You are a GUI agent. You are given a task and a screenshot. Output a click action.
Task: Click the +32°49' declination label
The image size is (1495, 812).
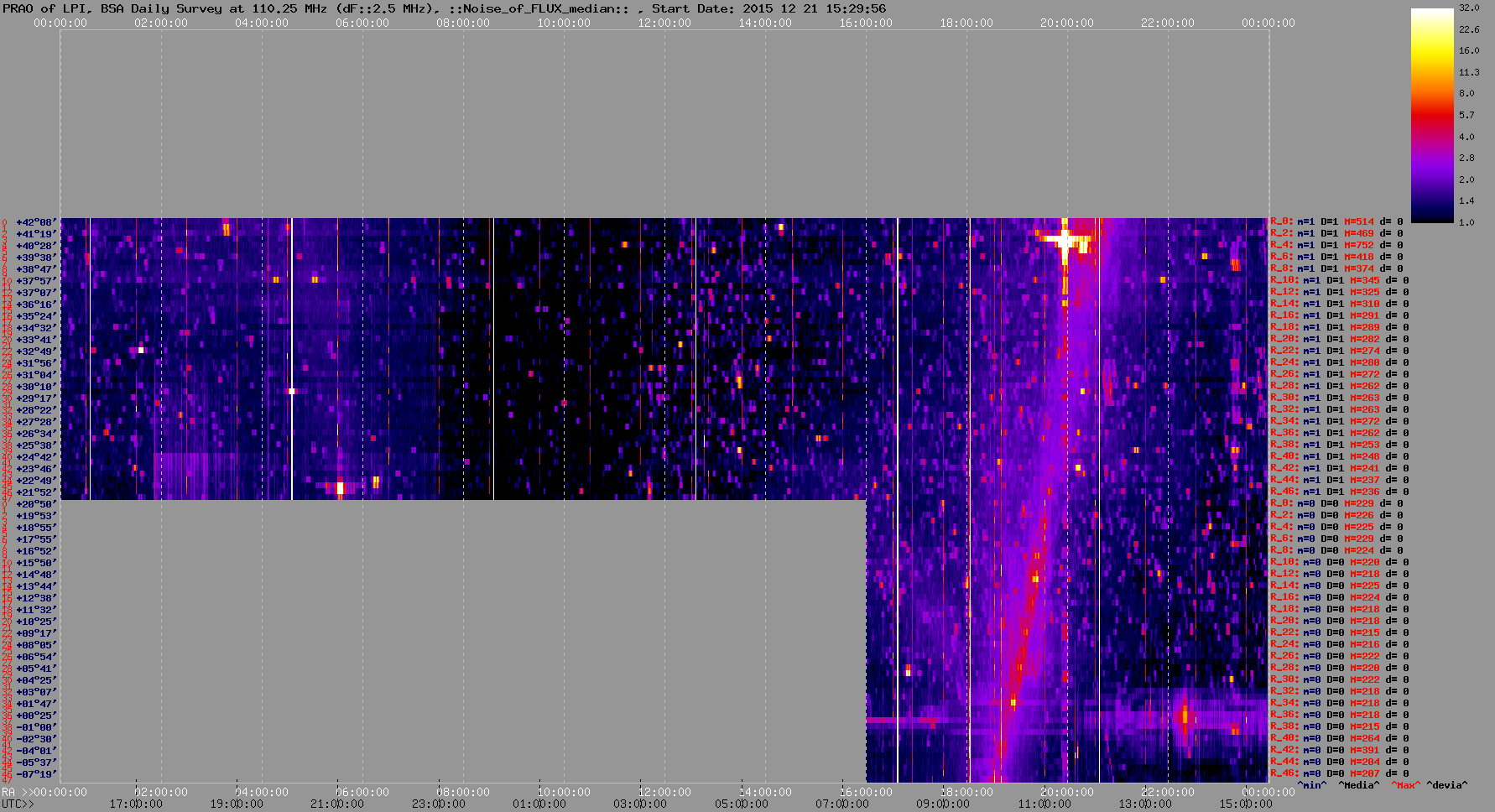tap(36, 351)
